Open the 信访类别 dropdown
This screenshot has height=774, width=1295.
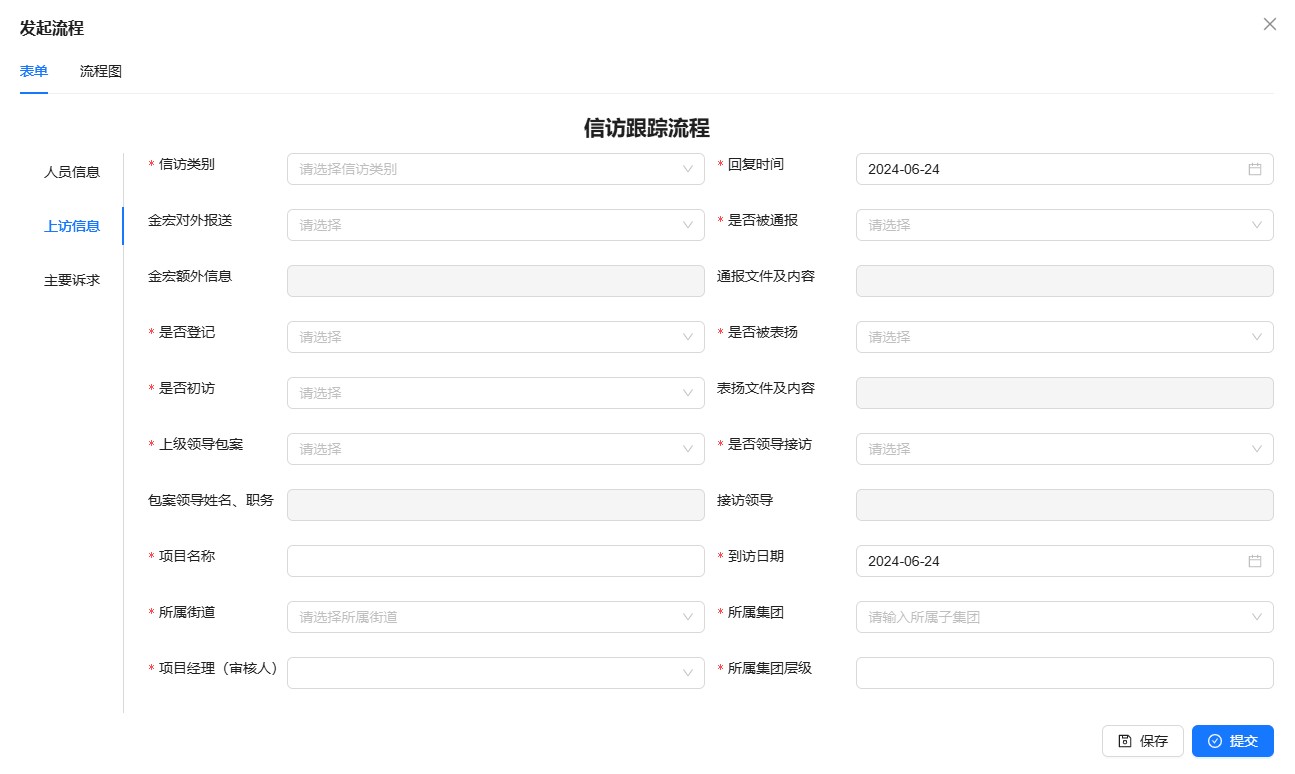(x=495, y=169)
